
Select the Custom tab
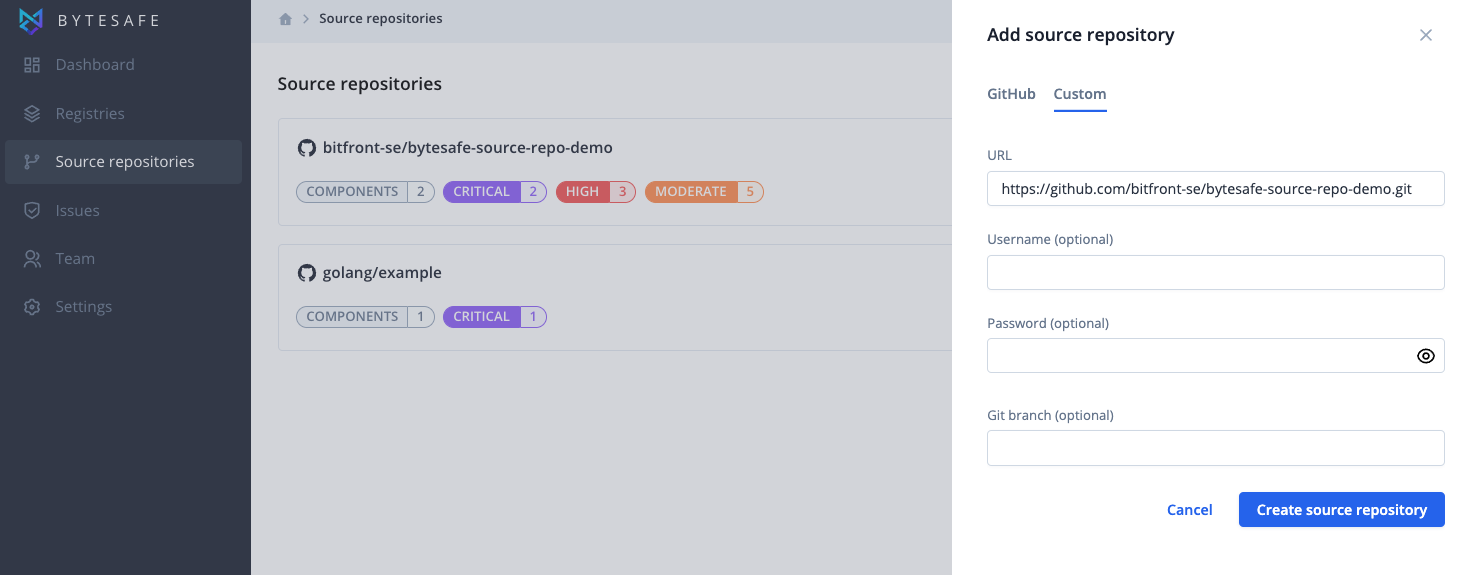1080,94
